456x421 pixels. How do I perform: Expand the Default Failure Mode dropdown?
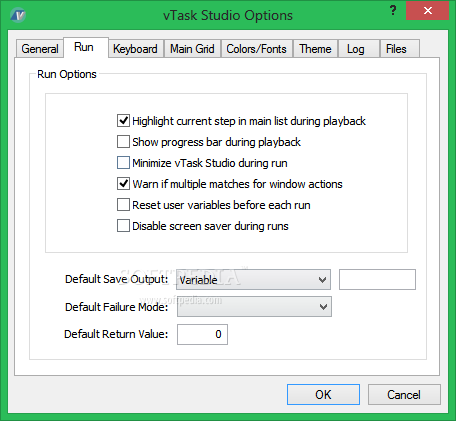click(254, 307)
